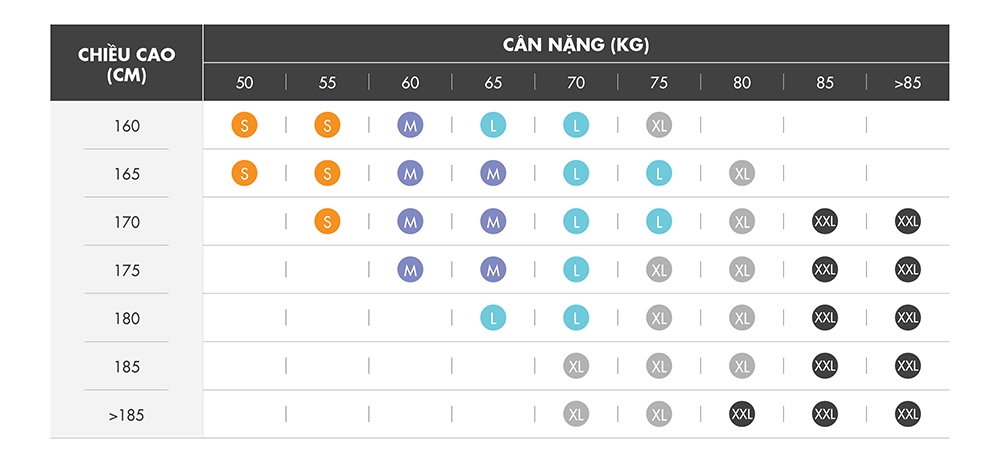Click the >185 height row label

click(126, 415)
